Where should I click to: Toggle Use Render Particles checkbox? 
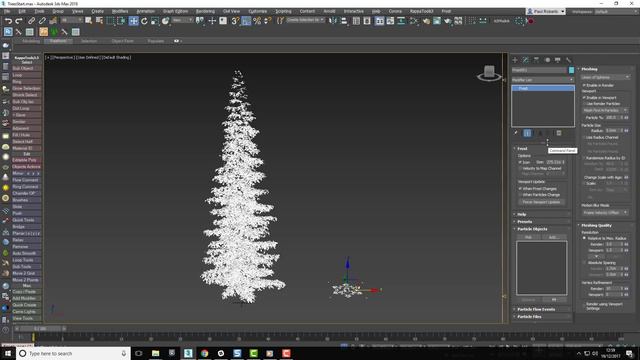584,104
